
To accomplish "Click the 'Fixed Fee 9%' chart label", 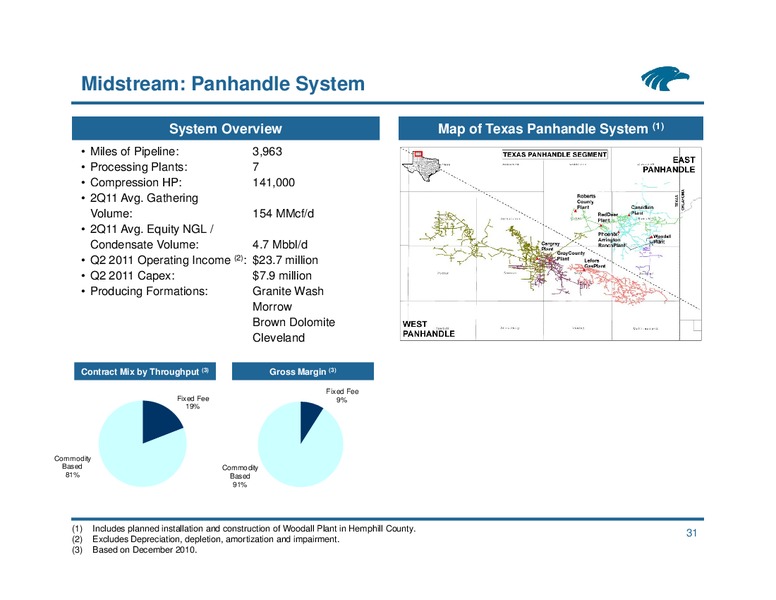I will click(342, 395).
